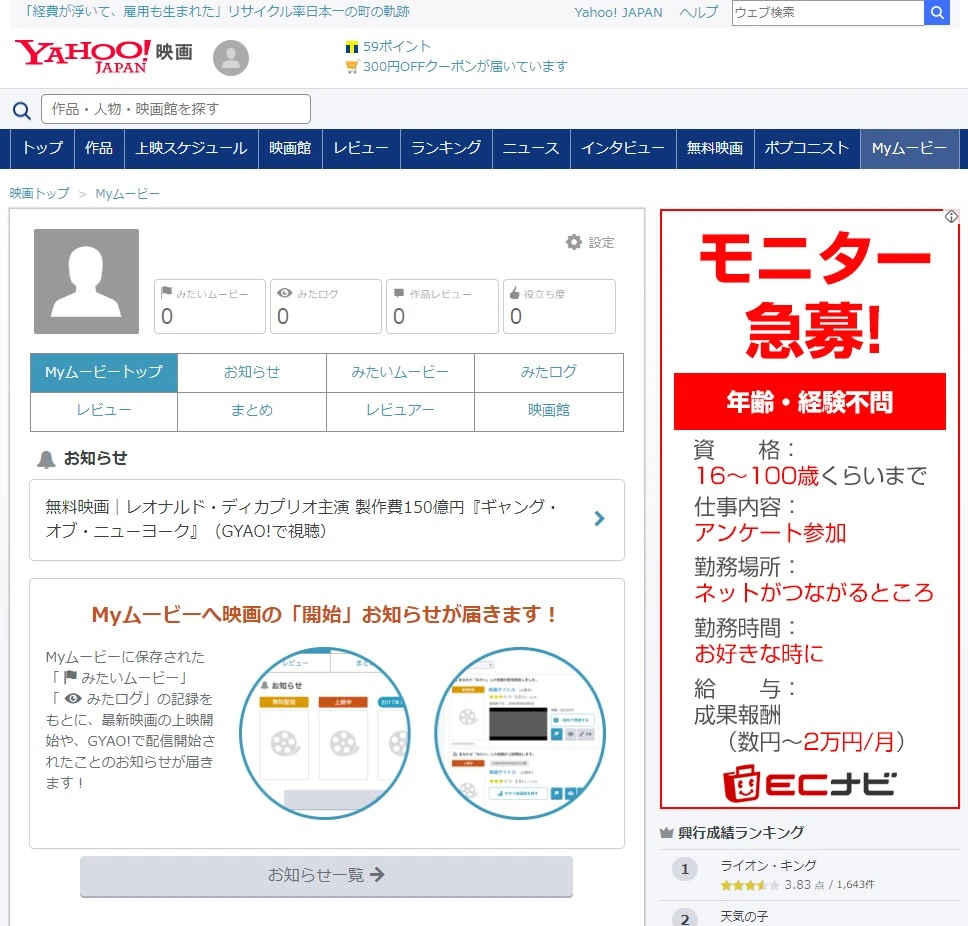Open the settings gear icon
This screenshot has width=968, height=926.
574,242
